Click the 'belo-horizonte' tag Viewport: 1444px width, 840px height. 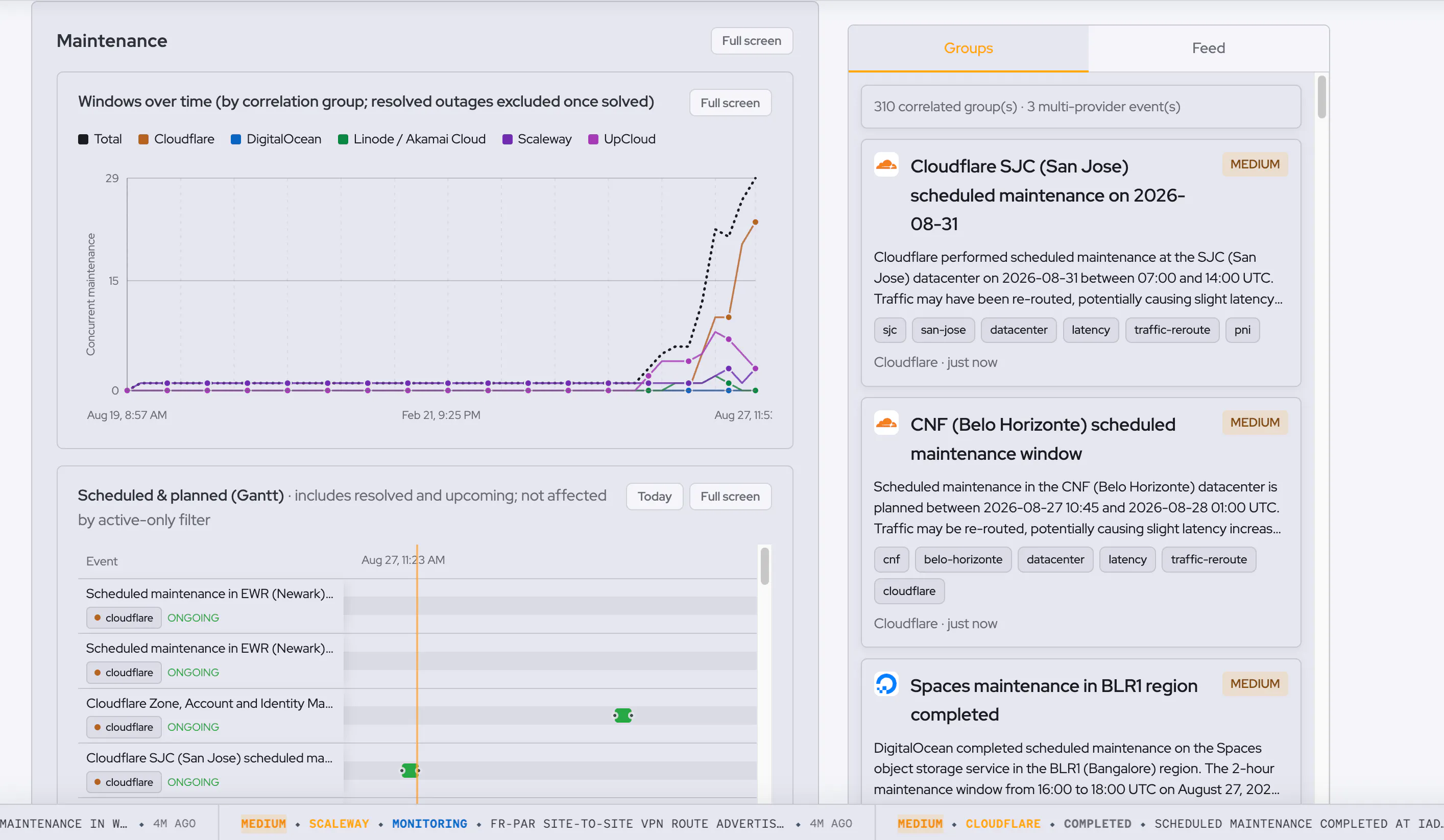(962, 559)
